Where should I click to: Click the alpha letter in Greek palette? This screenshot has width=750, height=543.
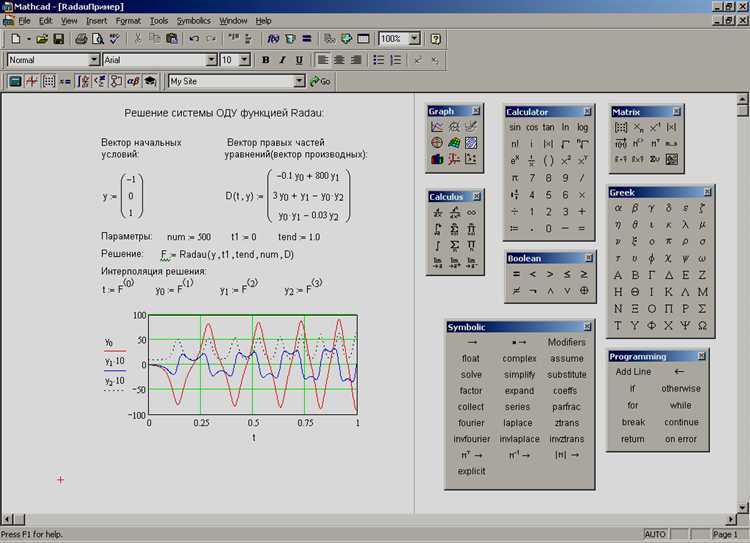[x=620, y=208]
